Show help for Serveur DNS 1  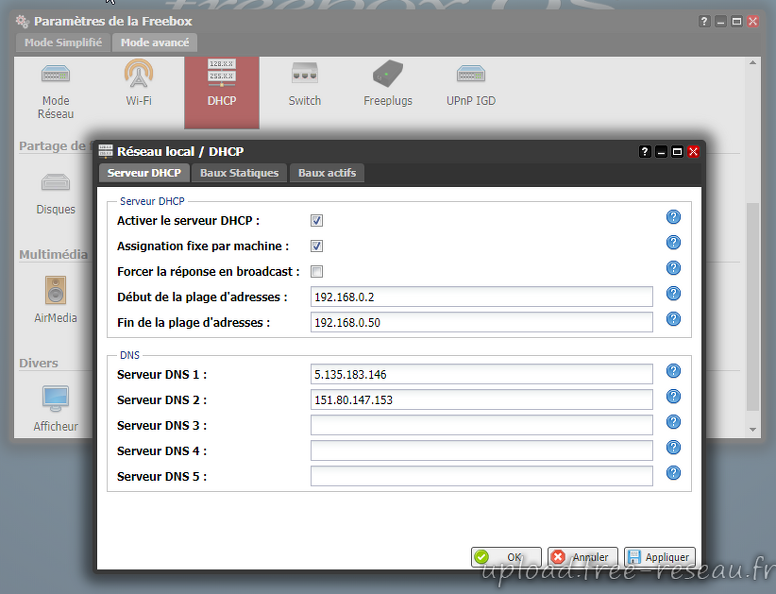click(x=673, y=371)
